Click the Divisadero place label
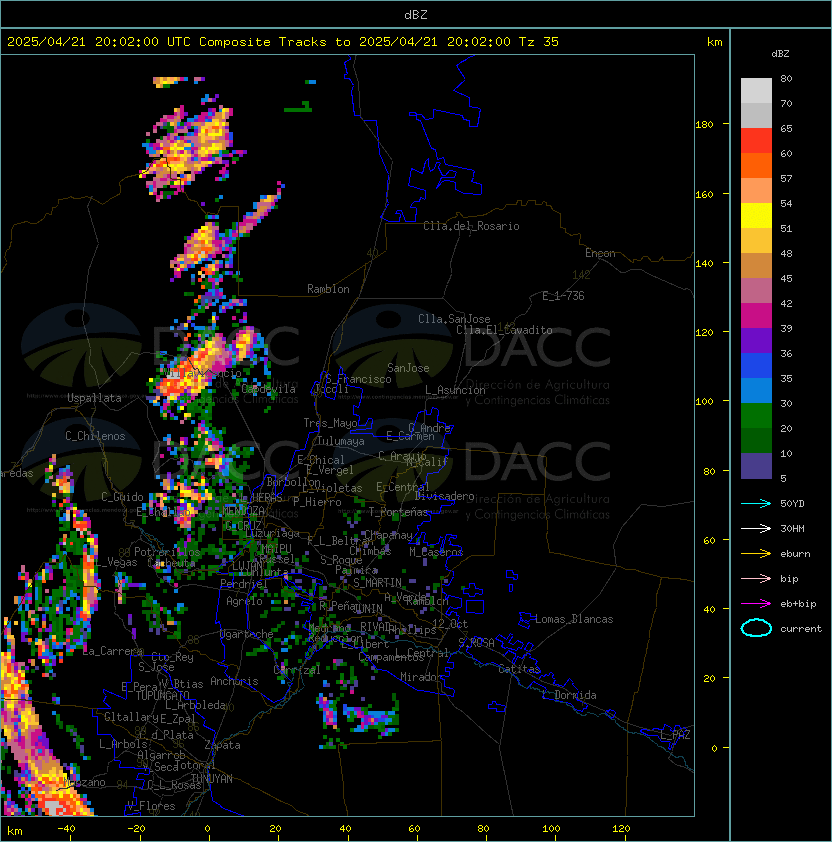The image size is (832, 842). point(444,496)
